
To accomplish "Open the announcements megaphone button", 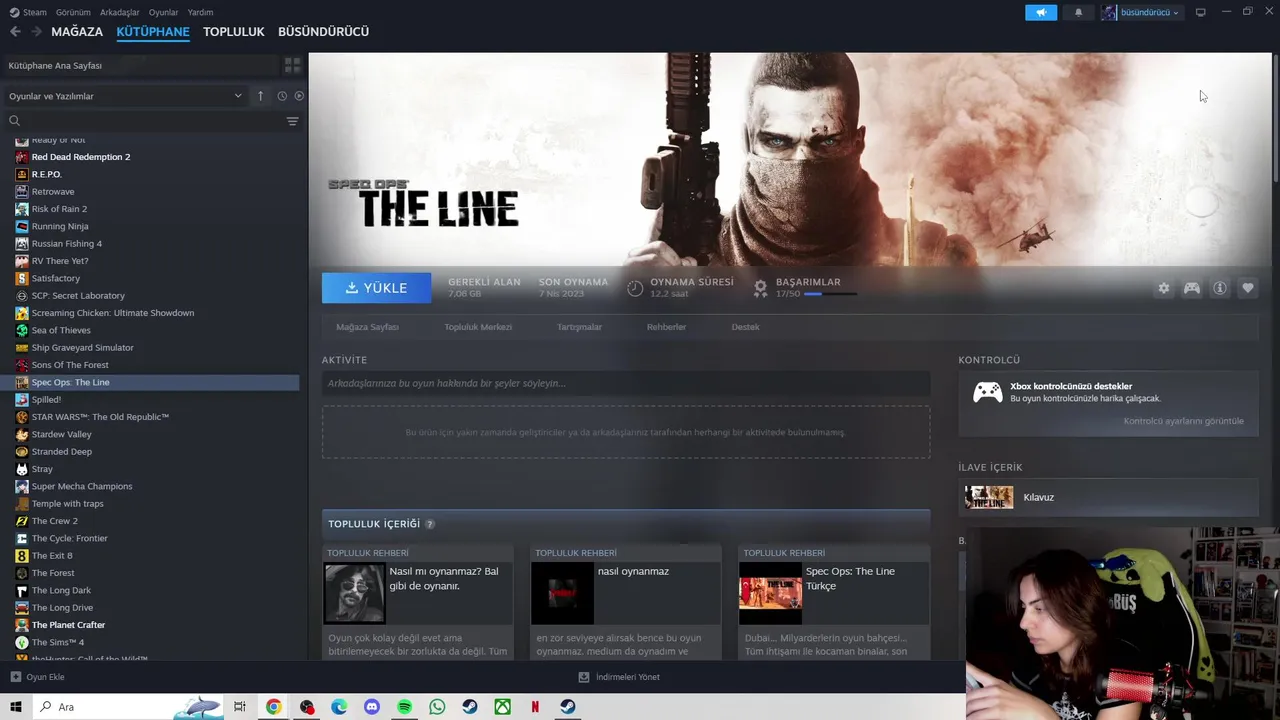I will (1041, 12).
